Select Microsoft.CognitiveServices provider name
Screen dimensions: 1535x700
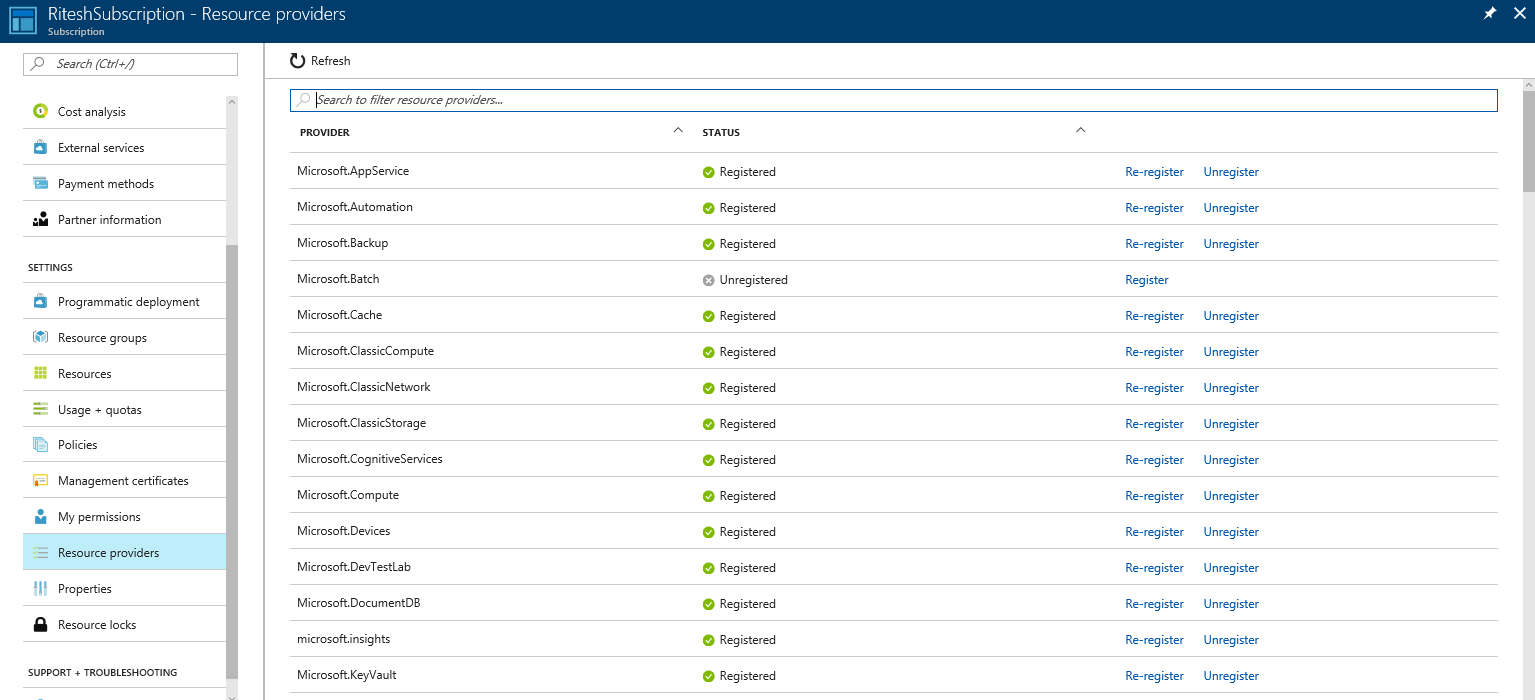point(370,459)
